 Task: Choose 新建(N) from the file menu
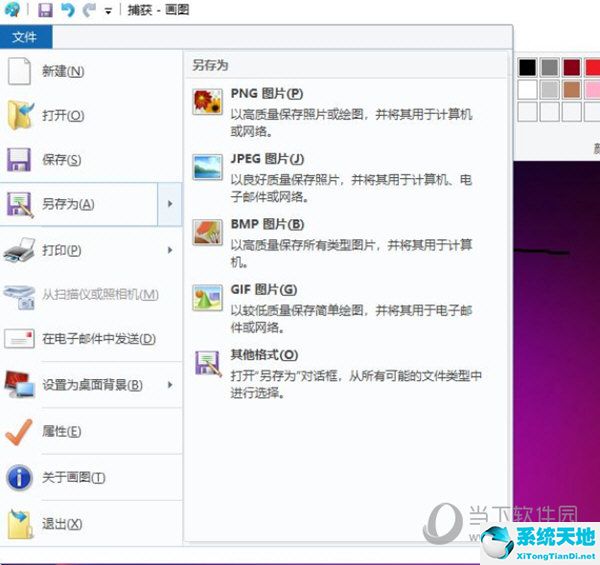click(x=91, y=71)
